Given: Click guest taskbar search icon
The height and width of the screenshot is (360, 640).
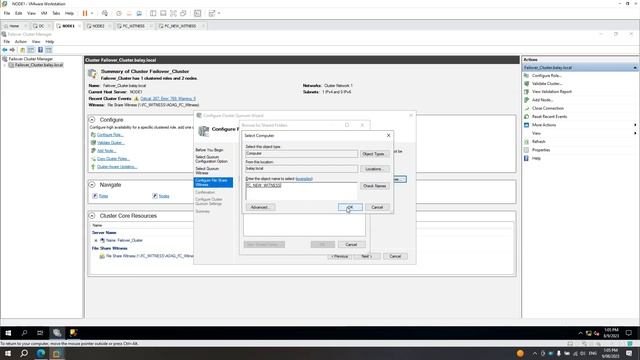Looking at the screenshot, I should 24,333.
